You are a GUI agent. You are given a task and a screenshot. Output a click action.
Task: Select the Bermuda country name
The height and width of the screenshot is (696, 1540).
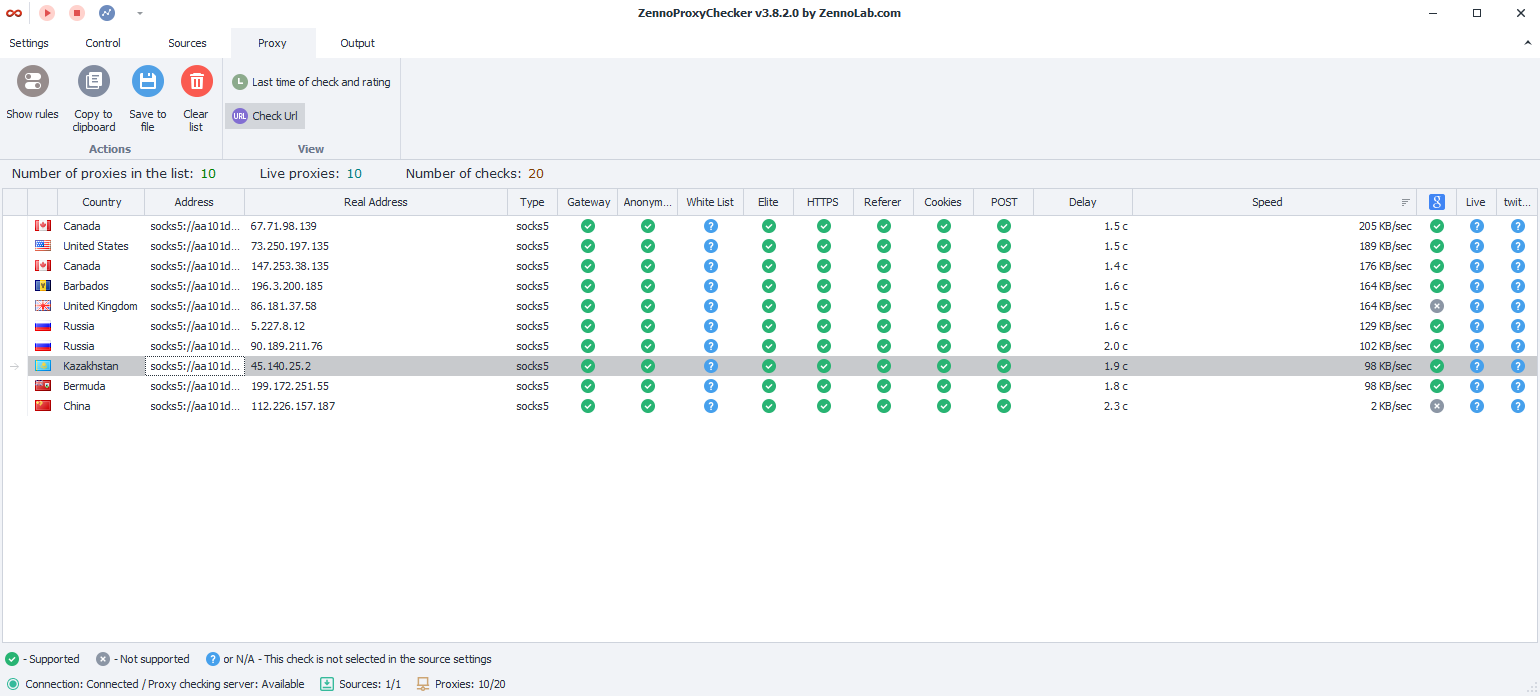[x=84, y=386]
